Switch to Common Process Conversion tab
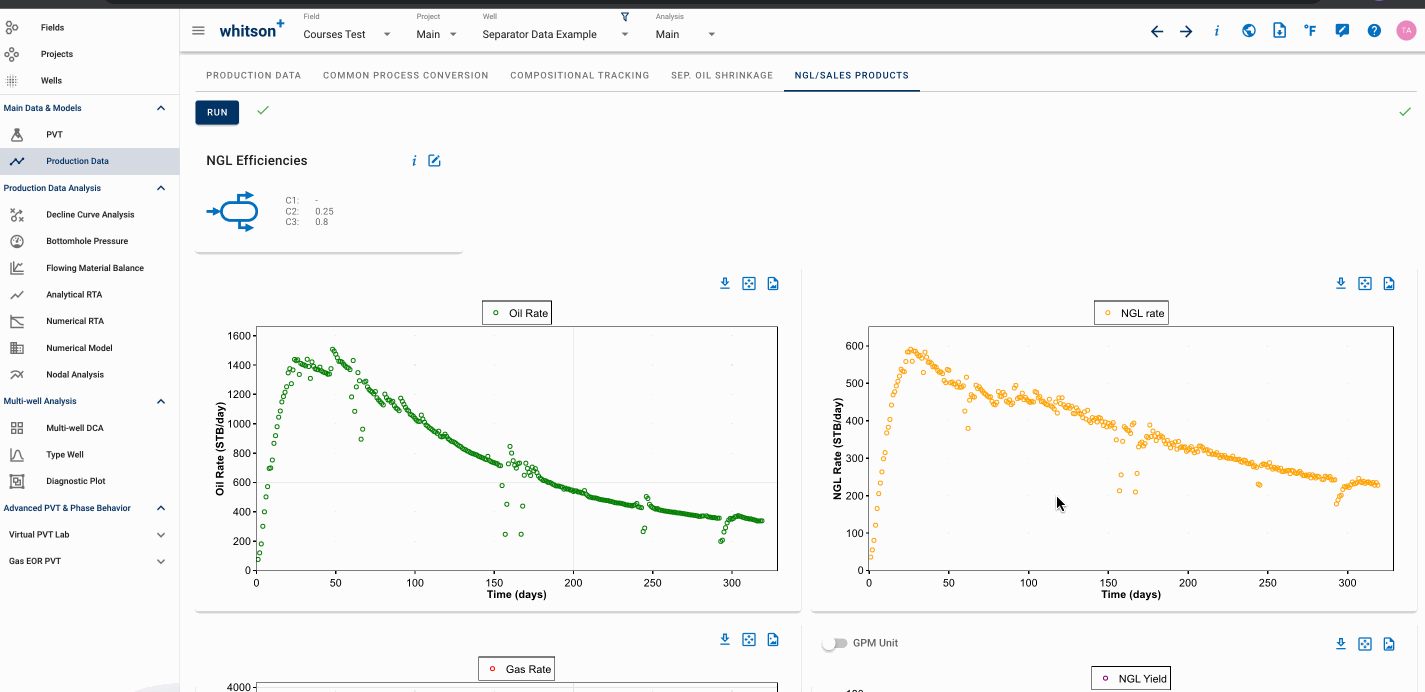Viewport: 1425px width, 692px height. 406,75
